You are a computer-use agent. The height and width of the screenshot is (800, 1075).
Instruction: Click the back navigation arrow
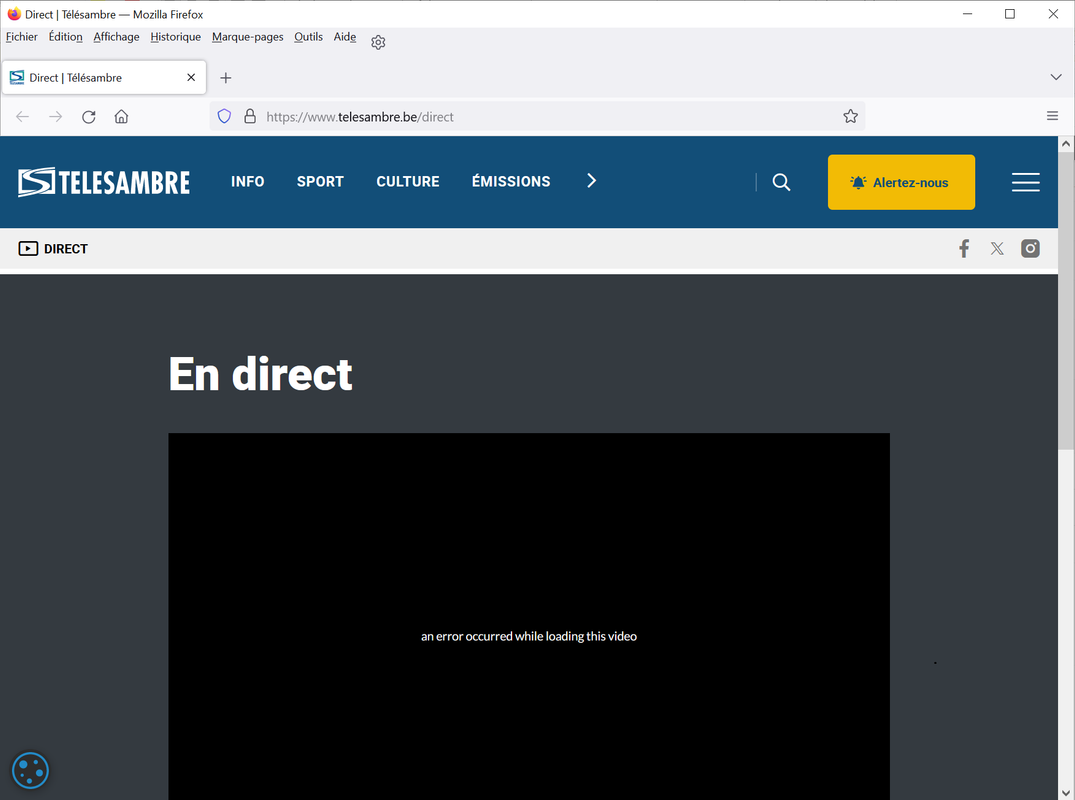(23, 117)
